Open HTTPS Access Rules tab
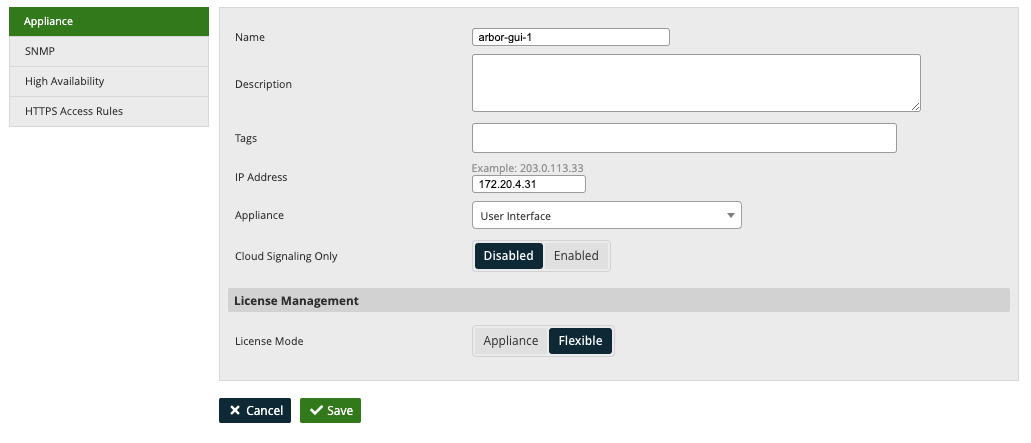This screenshot has width=1031, height=443. click(108, 112)
